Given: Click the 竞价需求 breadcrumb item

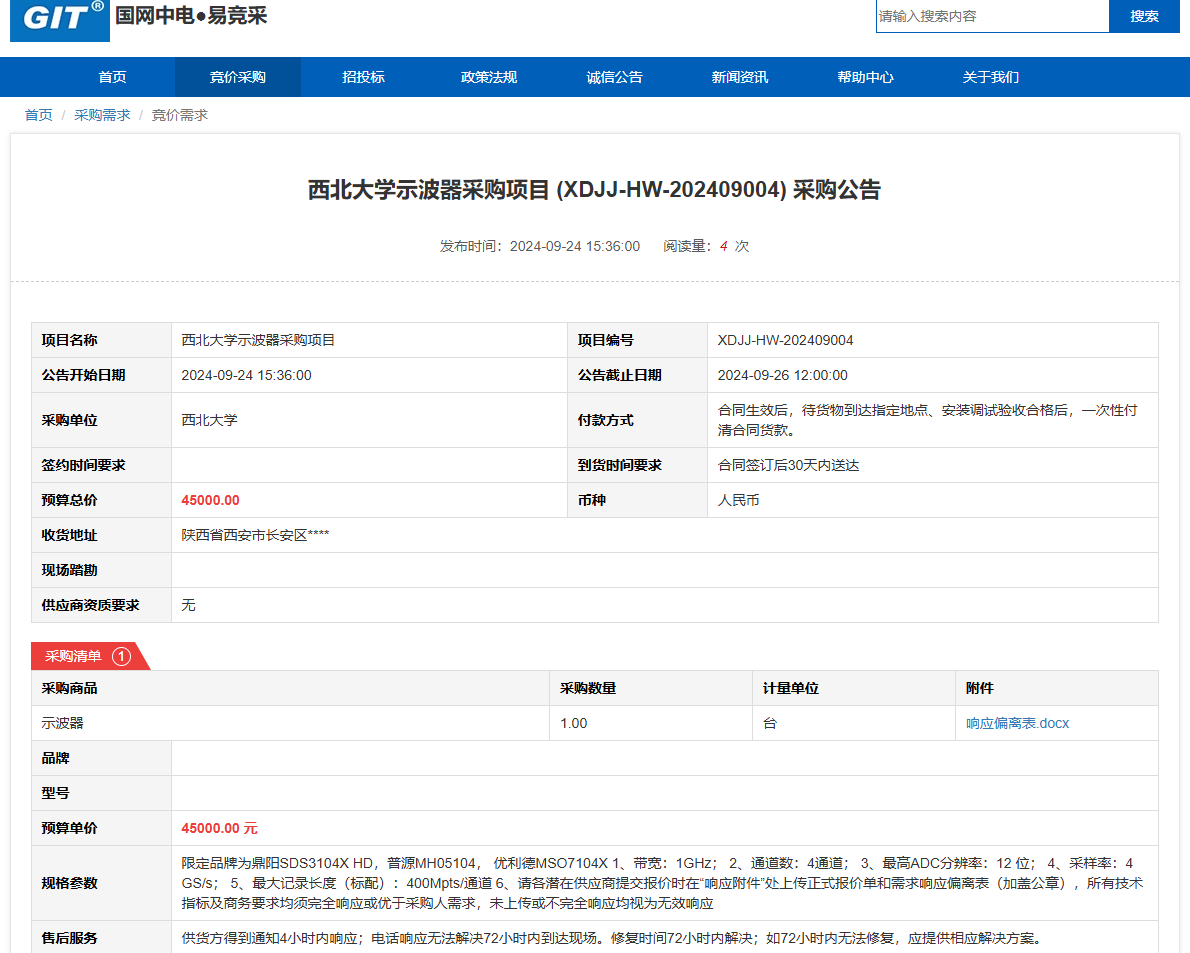Looking at the screenshot, I should (x=179, y=115).
